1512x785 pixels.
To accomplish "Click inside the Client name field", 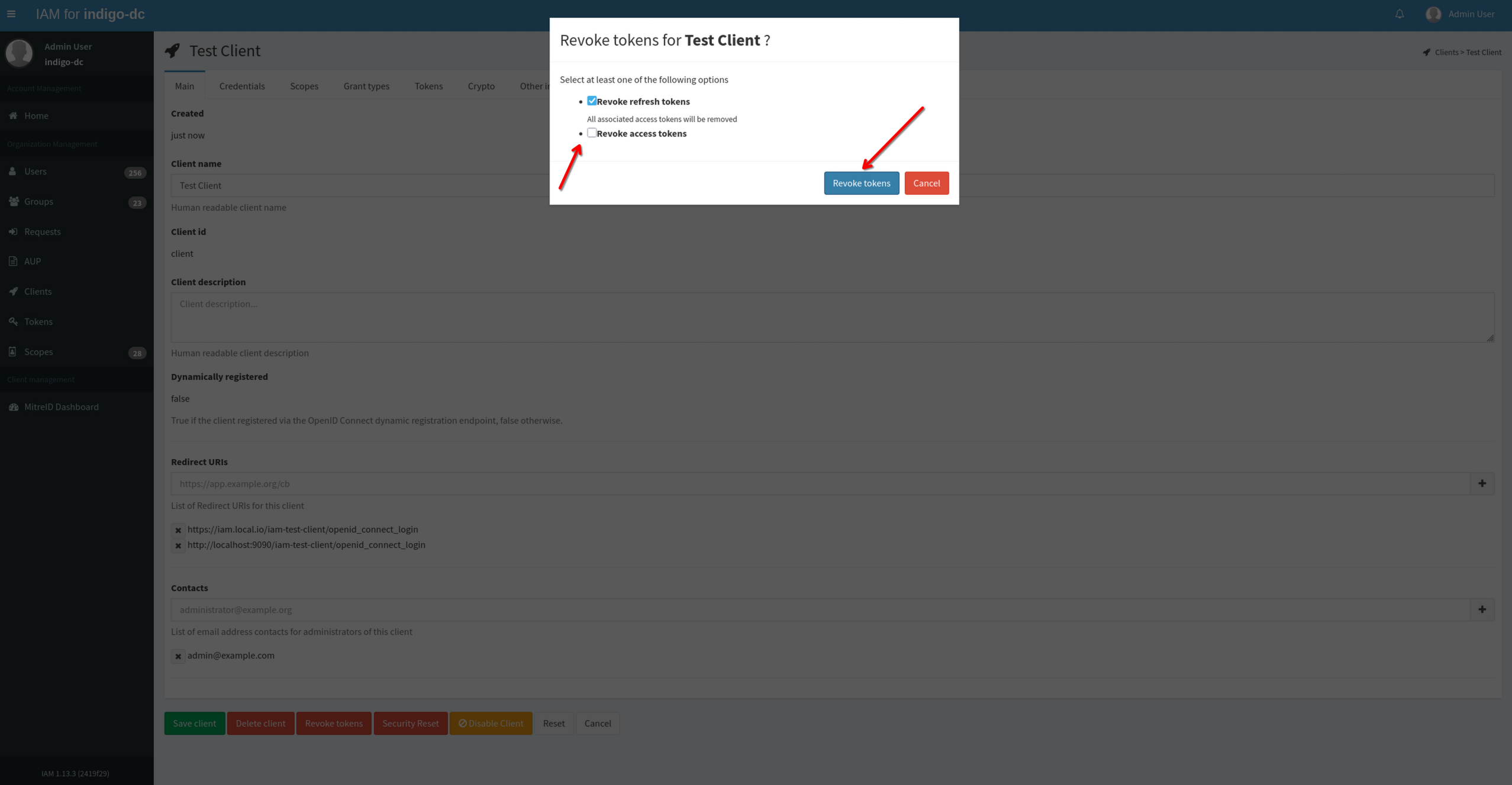I will click(355, 185).
